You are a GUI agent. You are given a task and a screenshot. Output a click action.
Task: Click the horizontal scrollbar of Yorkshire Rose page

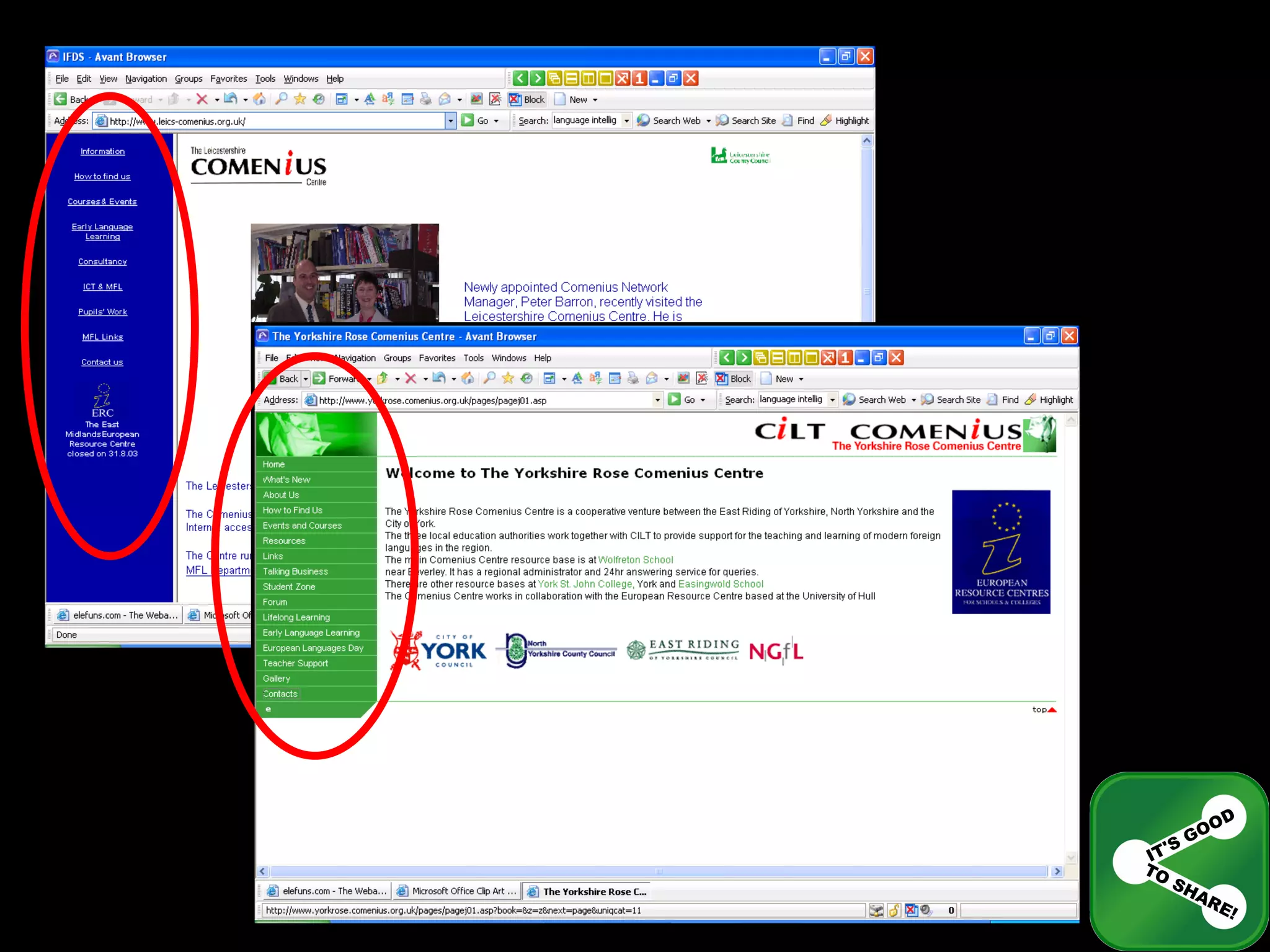[659, 871]
